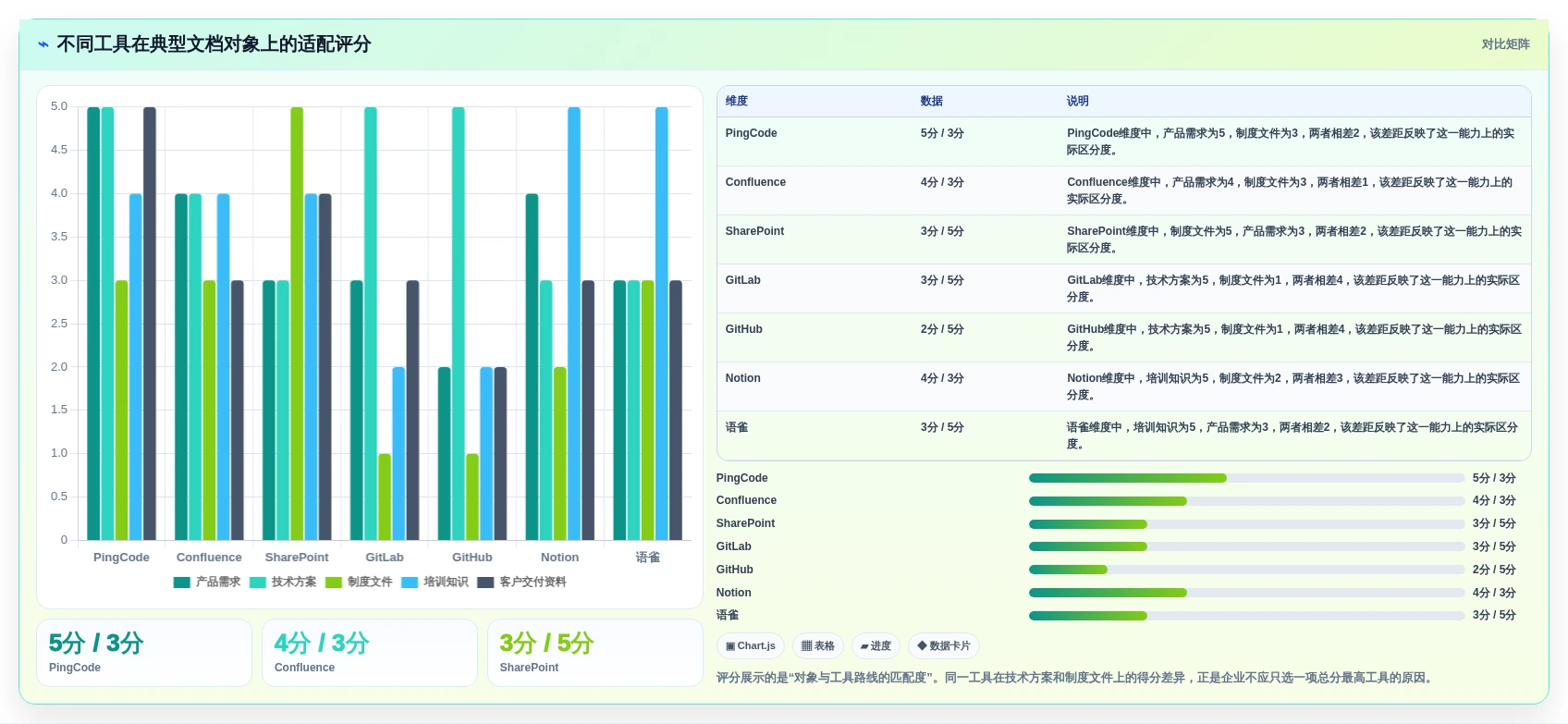Select the 进度 chip
The image size is (1568, 724).
pyautogui.click(x=876, y=646)
